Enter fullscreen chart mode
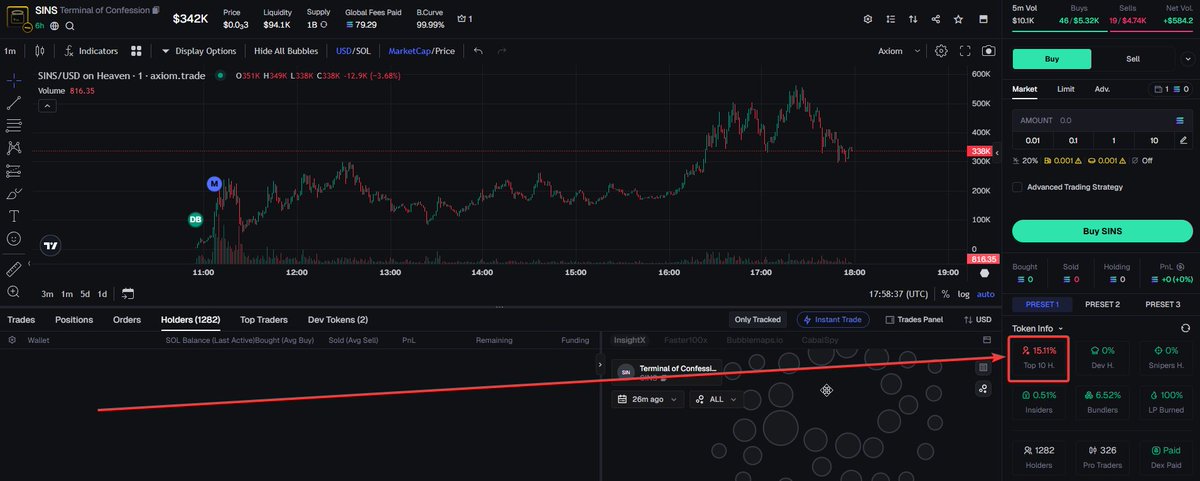Screen dimensions: 1200x481 tap(965, 51)
